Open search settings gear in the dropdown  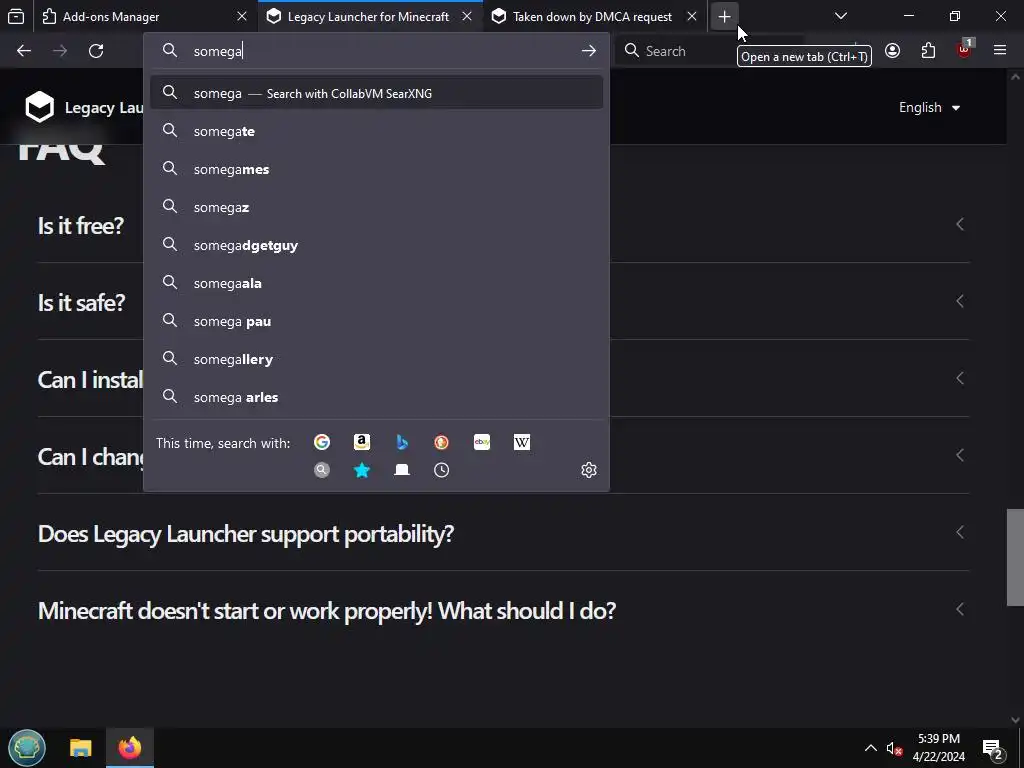pyautogui.click(x=589, y=470)
